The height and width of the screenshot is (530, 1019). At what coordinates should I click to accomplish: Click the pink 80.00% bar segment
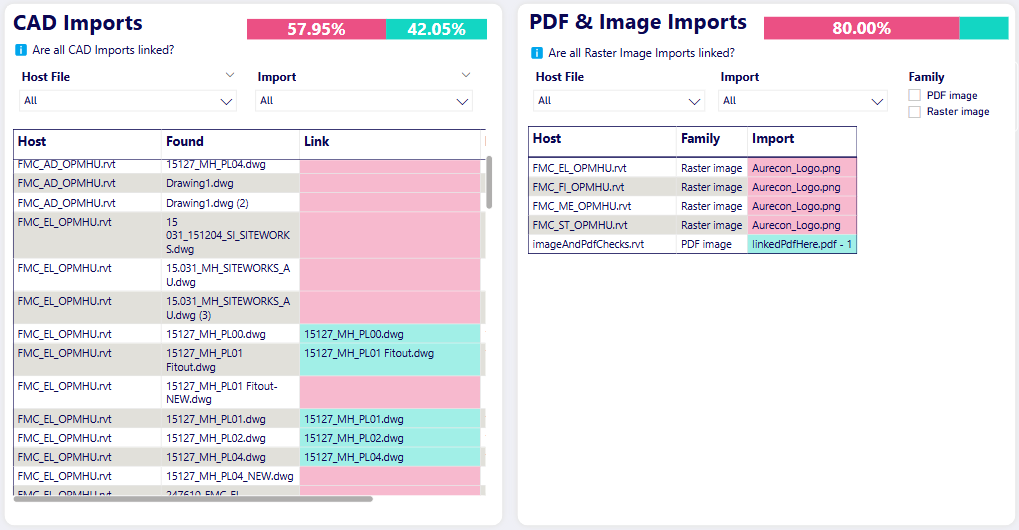[x=861, y=29]
